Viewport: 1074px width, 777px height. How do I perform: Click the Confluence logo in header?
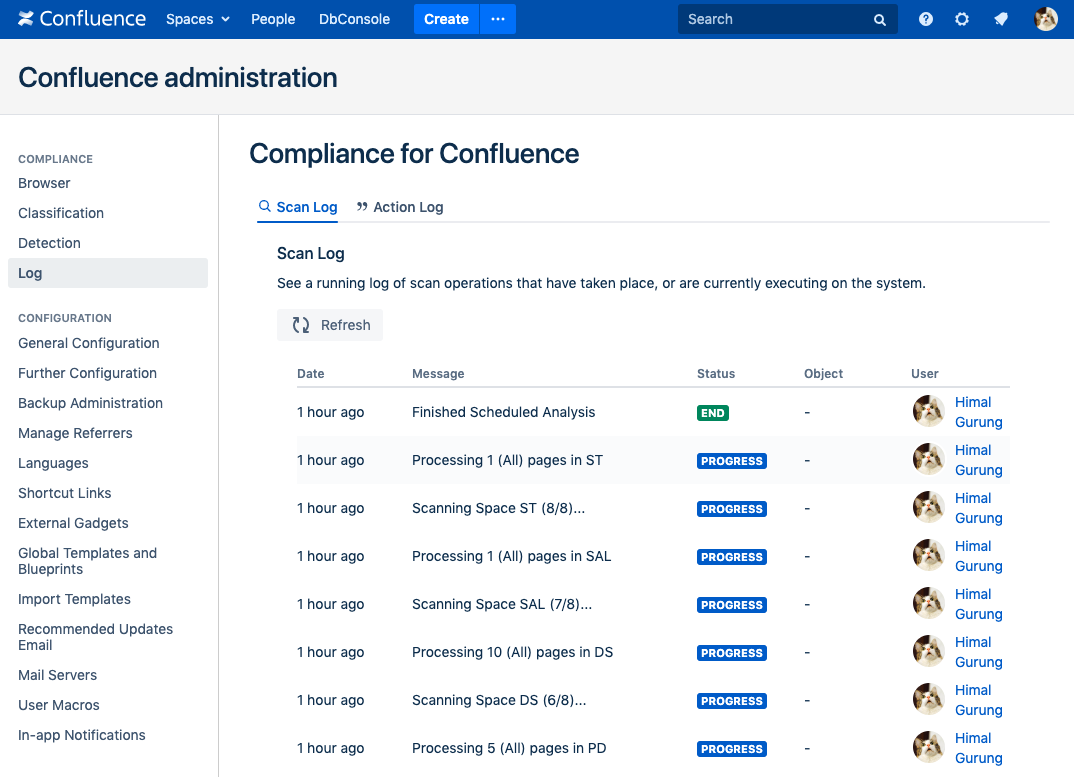click(x=82, y=19)
